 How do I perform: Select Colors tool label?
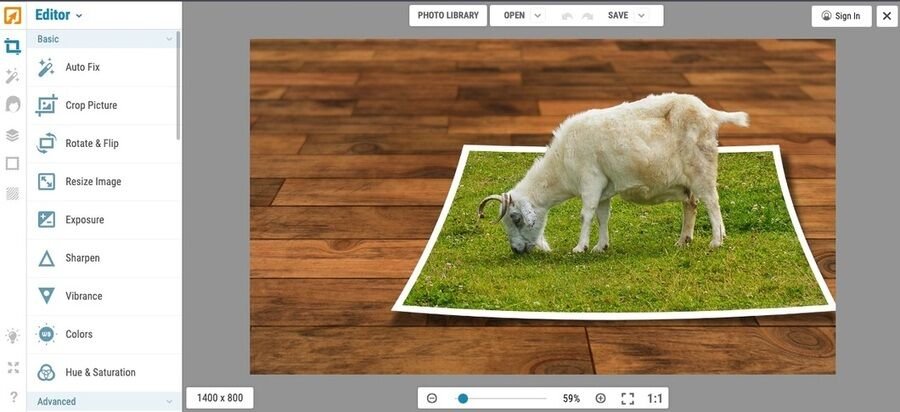[79, 334]
